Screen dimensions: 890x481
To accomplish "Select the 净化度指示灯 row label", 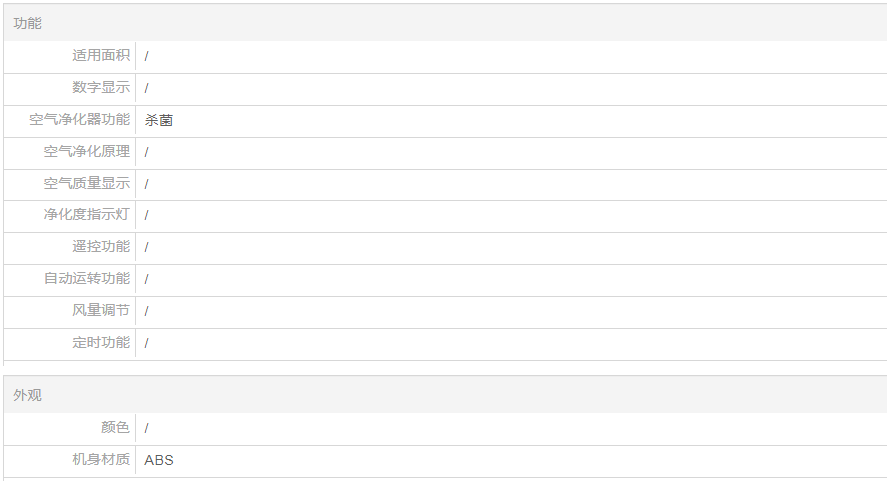I will tap(87, 215).
